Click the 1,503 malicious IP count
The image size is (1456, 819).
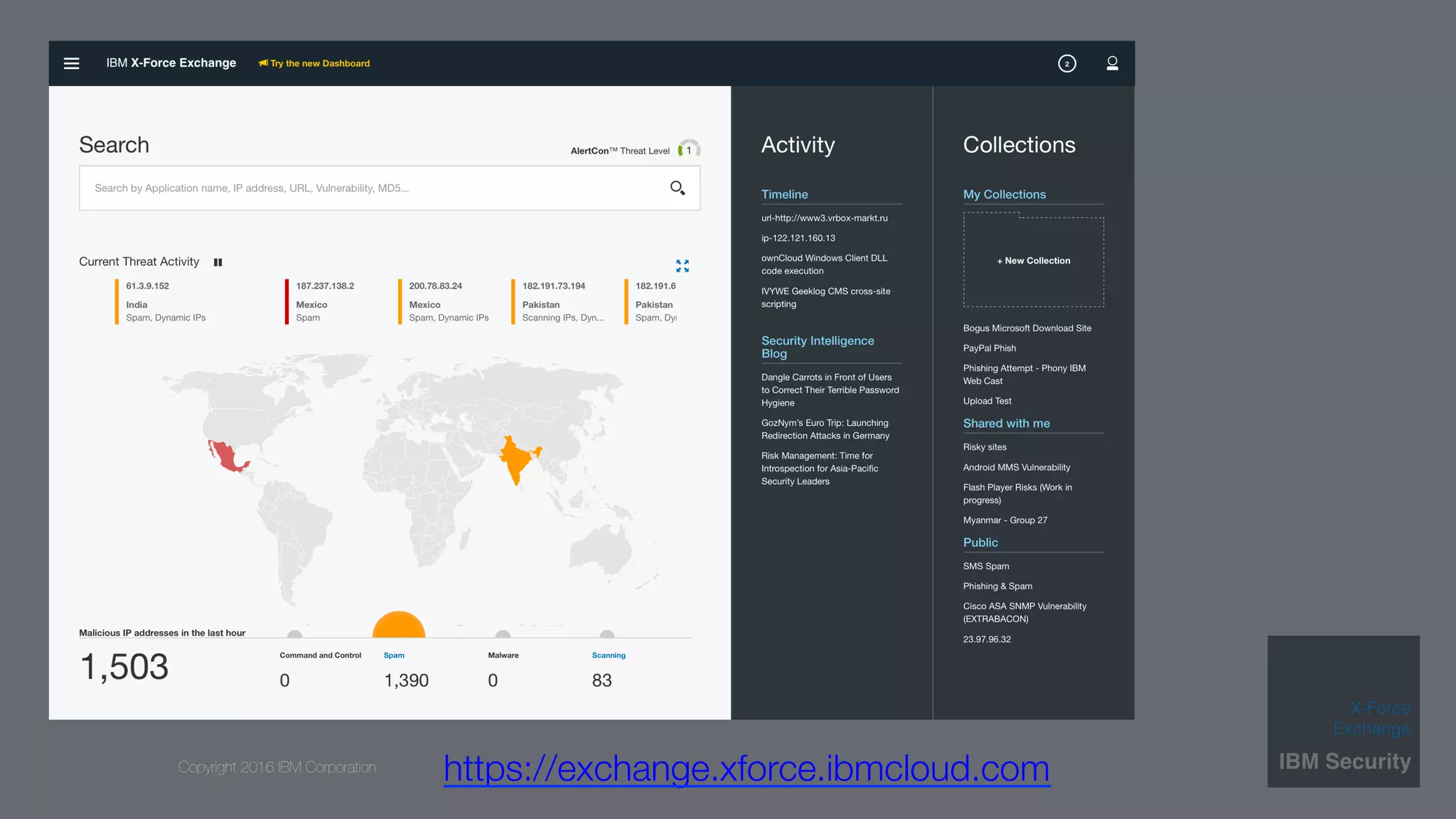coord(124,667)
